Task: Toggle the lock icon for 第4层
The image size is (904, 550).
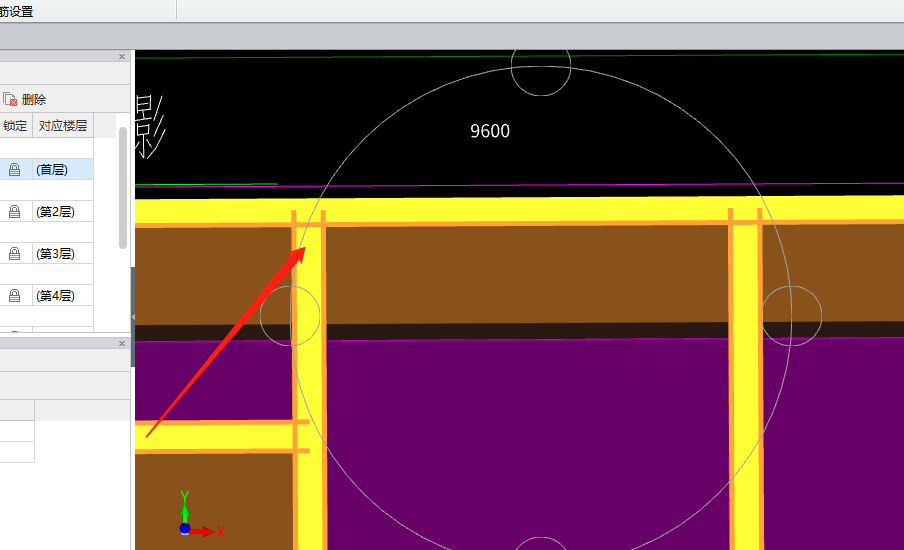Action: point(14,296)
